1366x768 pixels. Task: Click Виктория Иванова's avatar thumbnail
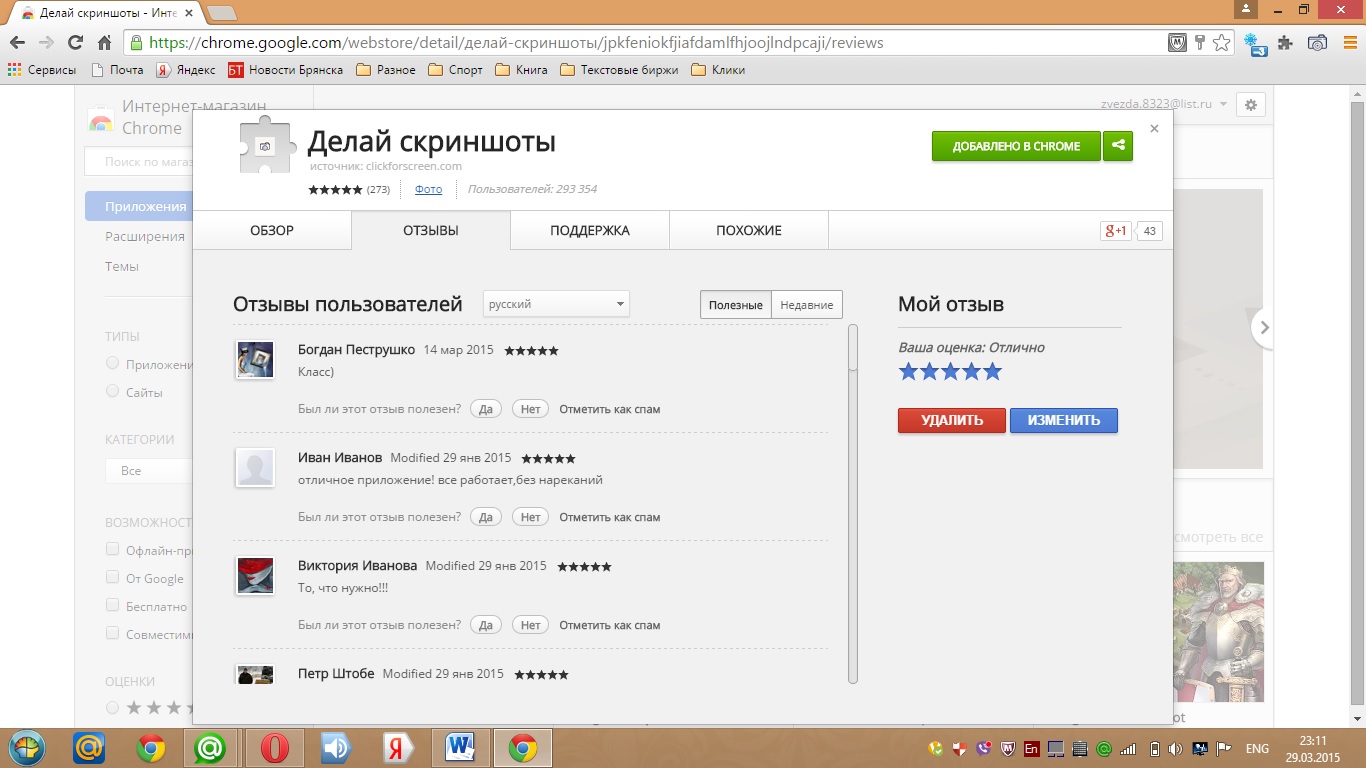pyautogui.click(x=255, y=576)
